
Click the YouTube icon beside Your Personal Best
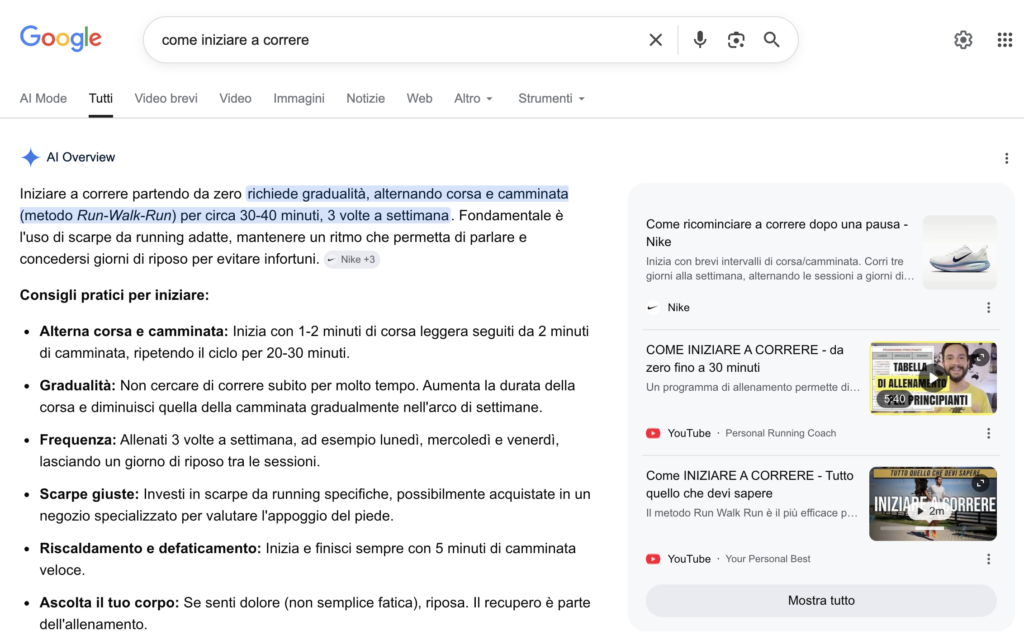(x=652, y=559)
